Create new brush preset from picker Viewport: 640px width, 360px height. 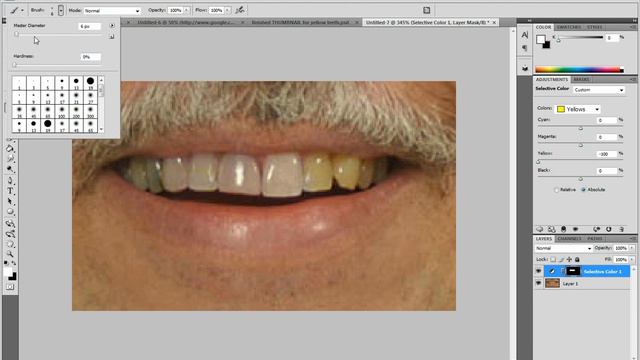(x=112, y=37)
